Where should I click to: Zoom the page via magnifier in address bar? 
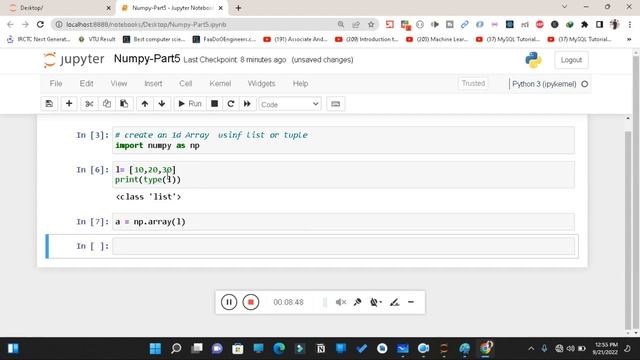340,24
